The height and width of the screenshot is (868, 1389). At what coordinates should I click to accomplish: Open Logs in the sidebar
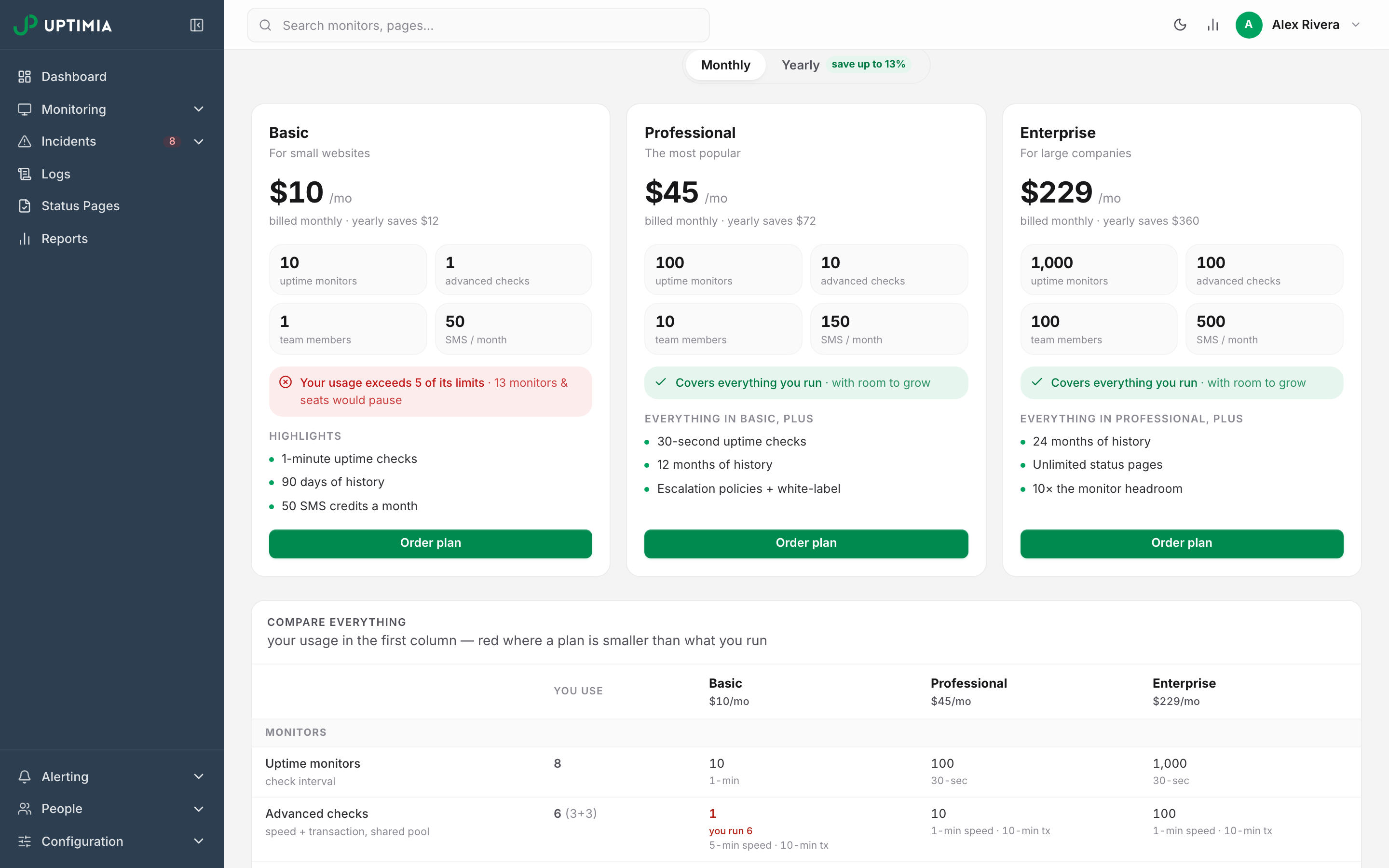coord(111,174)
